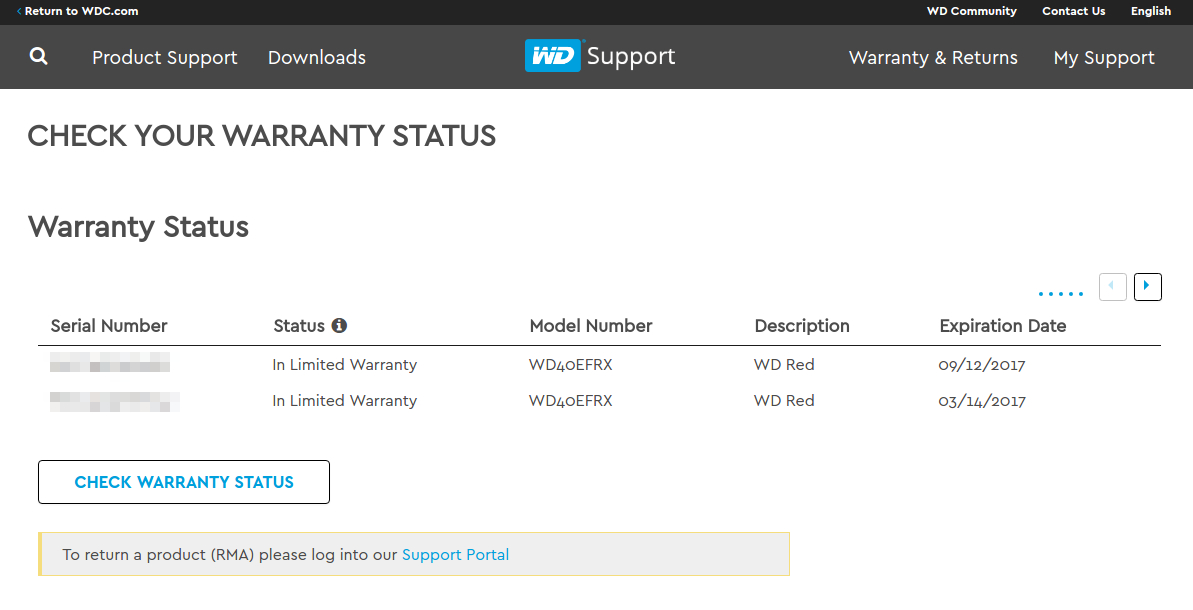Open the Product Support menu
The width and height of the screenshot is (1193, 610).
point(164,58)
